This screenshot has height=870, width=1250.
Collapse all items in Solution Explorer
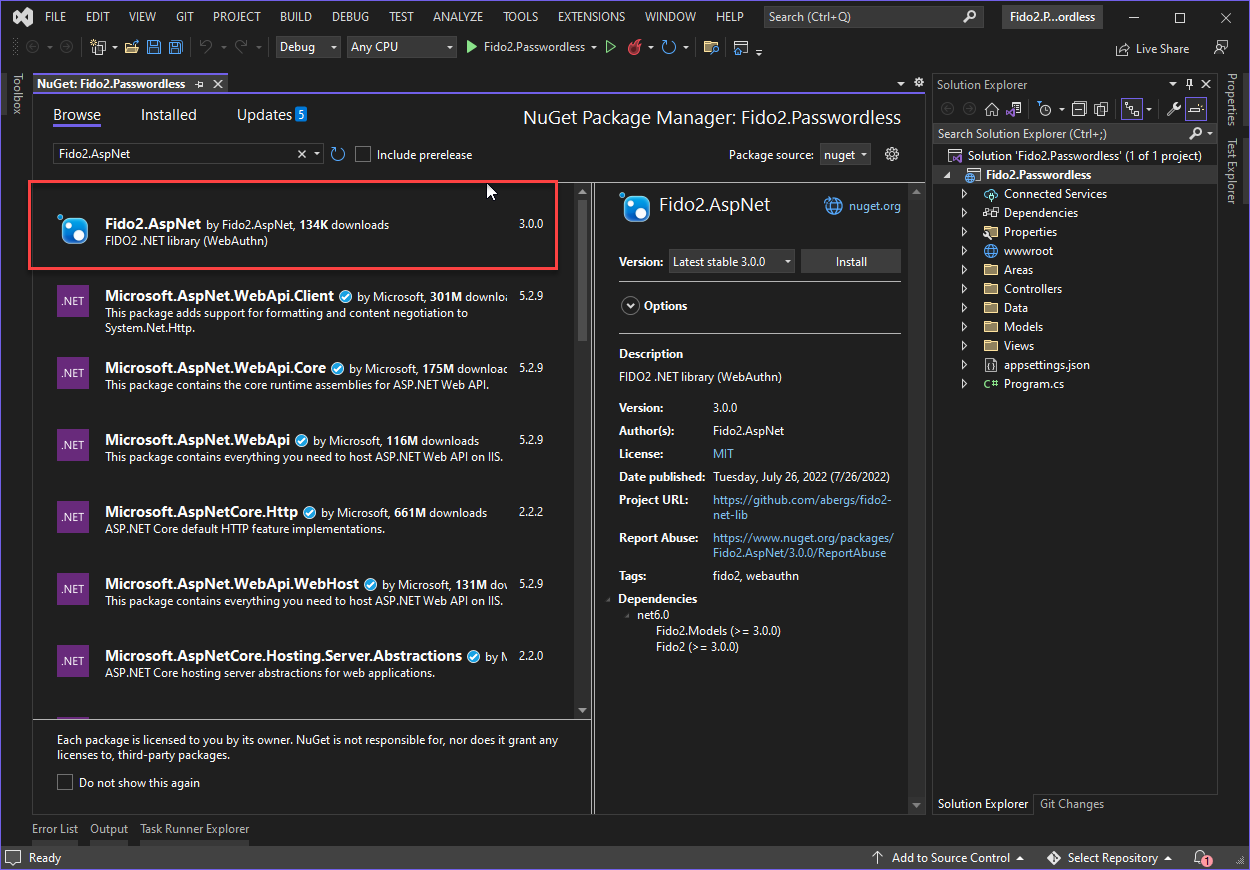(1079, 109)
